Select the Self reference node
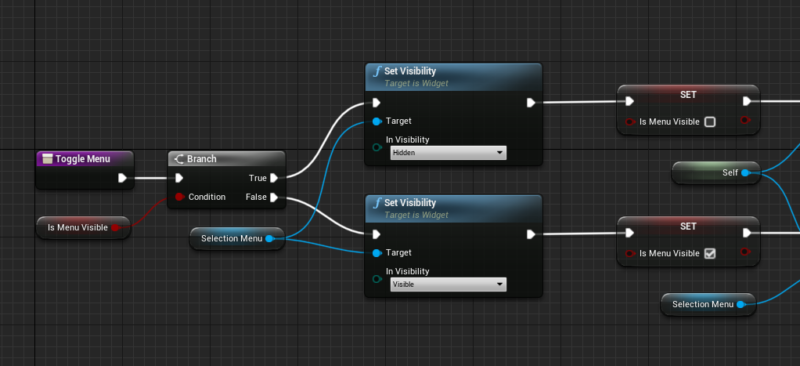The height and width of the screenshot is (366, 800). (716, 173)
